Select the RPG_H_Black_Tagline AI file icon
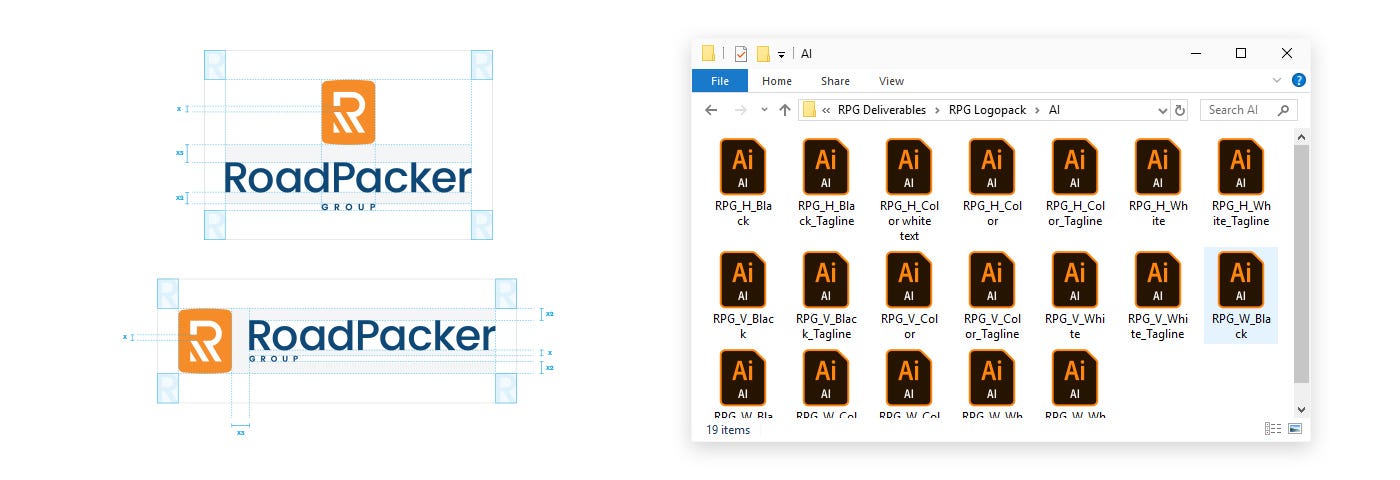The height and width of the screenshot is (480, 1400). [x=826, y=166]
